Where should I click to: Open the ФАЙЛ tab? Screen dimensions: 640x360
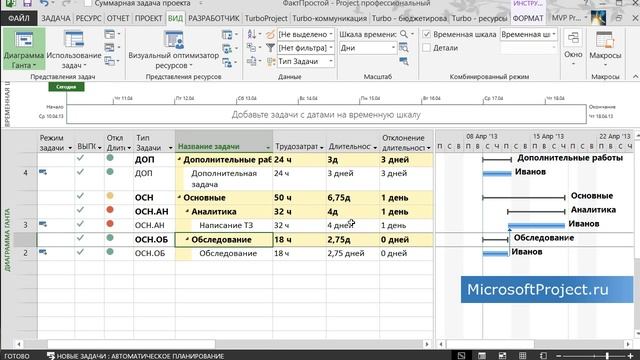(19, 18)
